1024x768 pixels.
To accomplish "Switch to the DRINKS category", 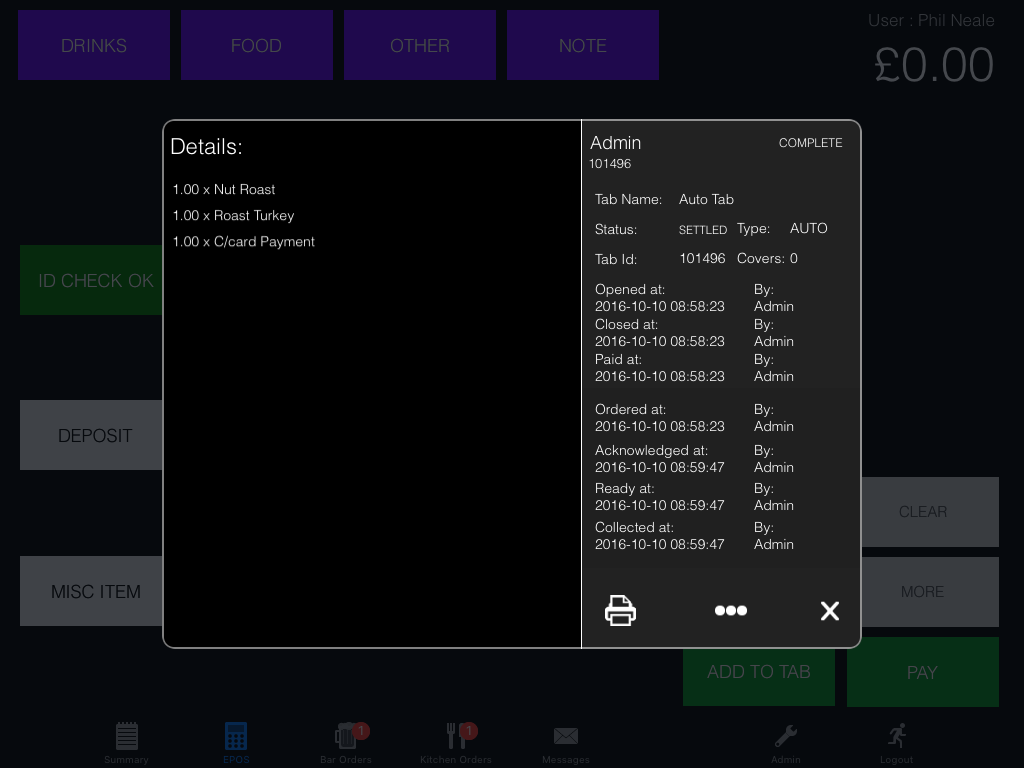I will coord(94,45).
